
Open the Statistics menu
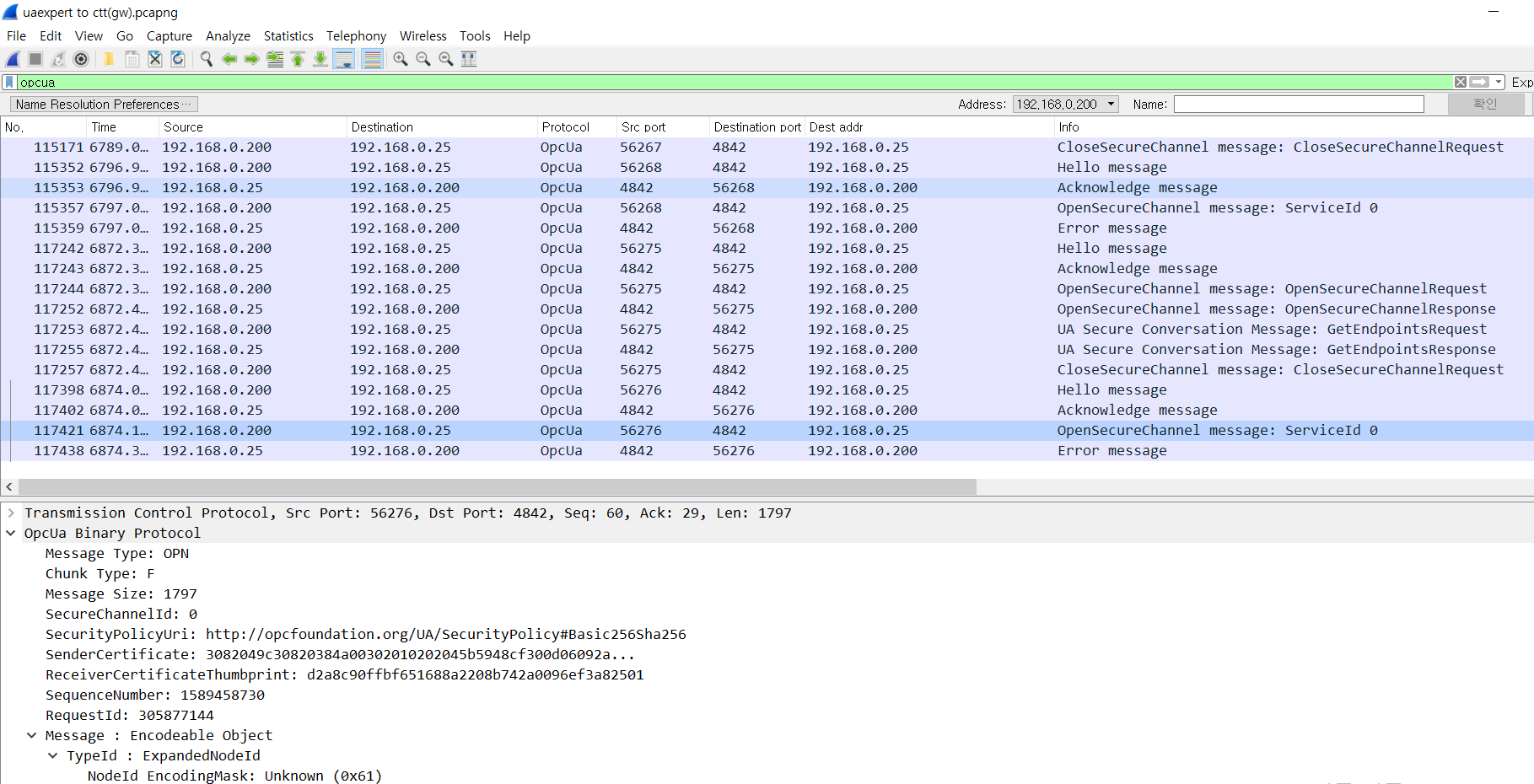[288, 35]
